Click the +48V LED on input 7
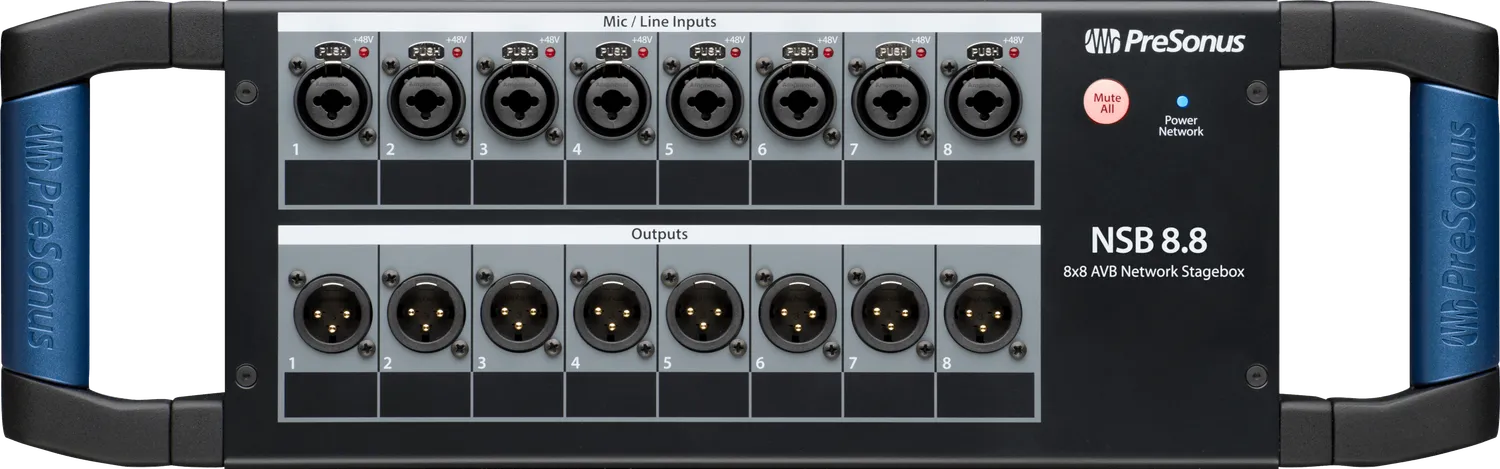 [921, 52]
